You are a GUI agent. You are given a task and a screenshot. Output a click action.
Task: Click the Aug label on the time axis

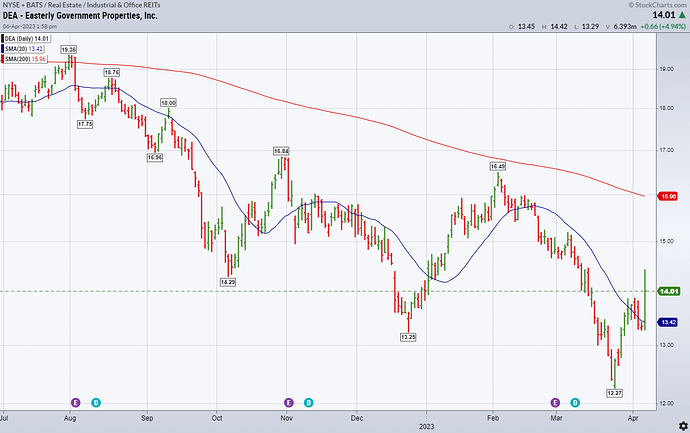pos(70,418)
